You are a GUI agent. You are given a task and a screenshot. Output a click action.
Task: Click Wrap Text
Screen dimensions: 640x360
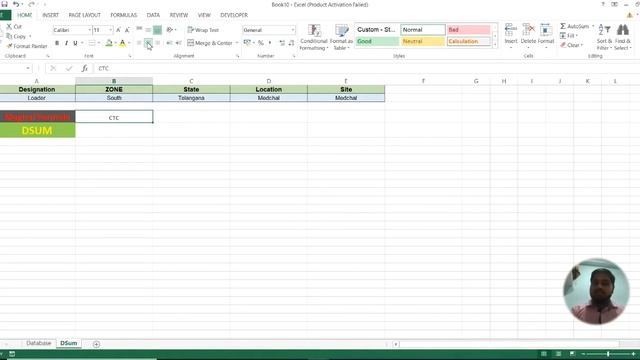[203, 30]
